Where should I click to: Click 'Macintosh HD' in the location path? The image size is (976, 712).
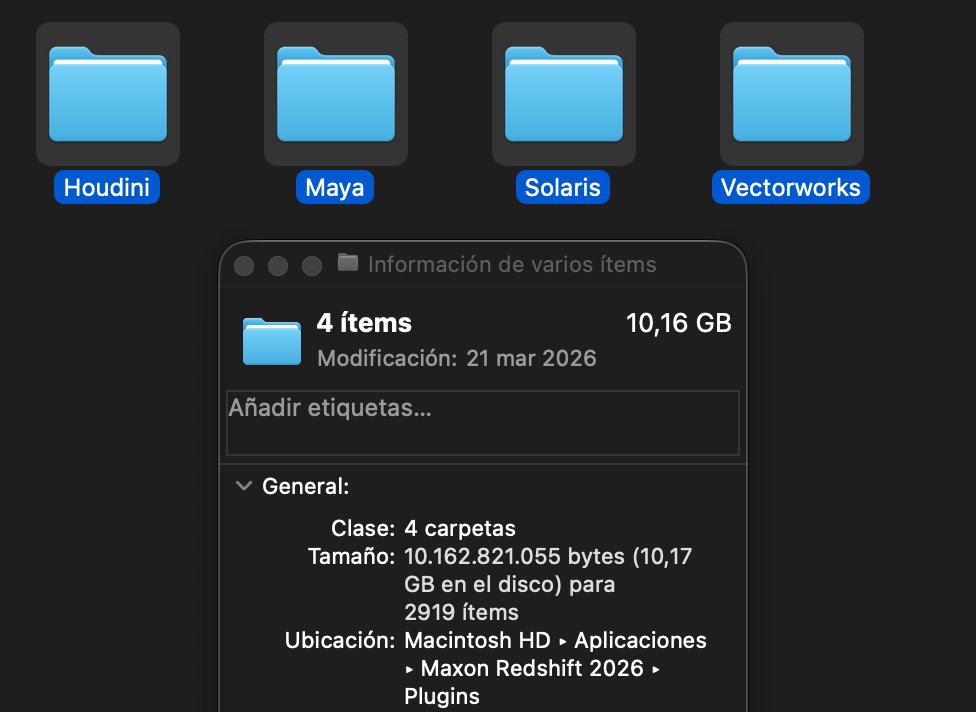click(x=477, y=640)
